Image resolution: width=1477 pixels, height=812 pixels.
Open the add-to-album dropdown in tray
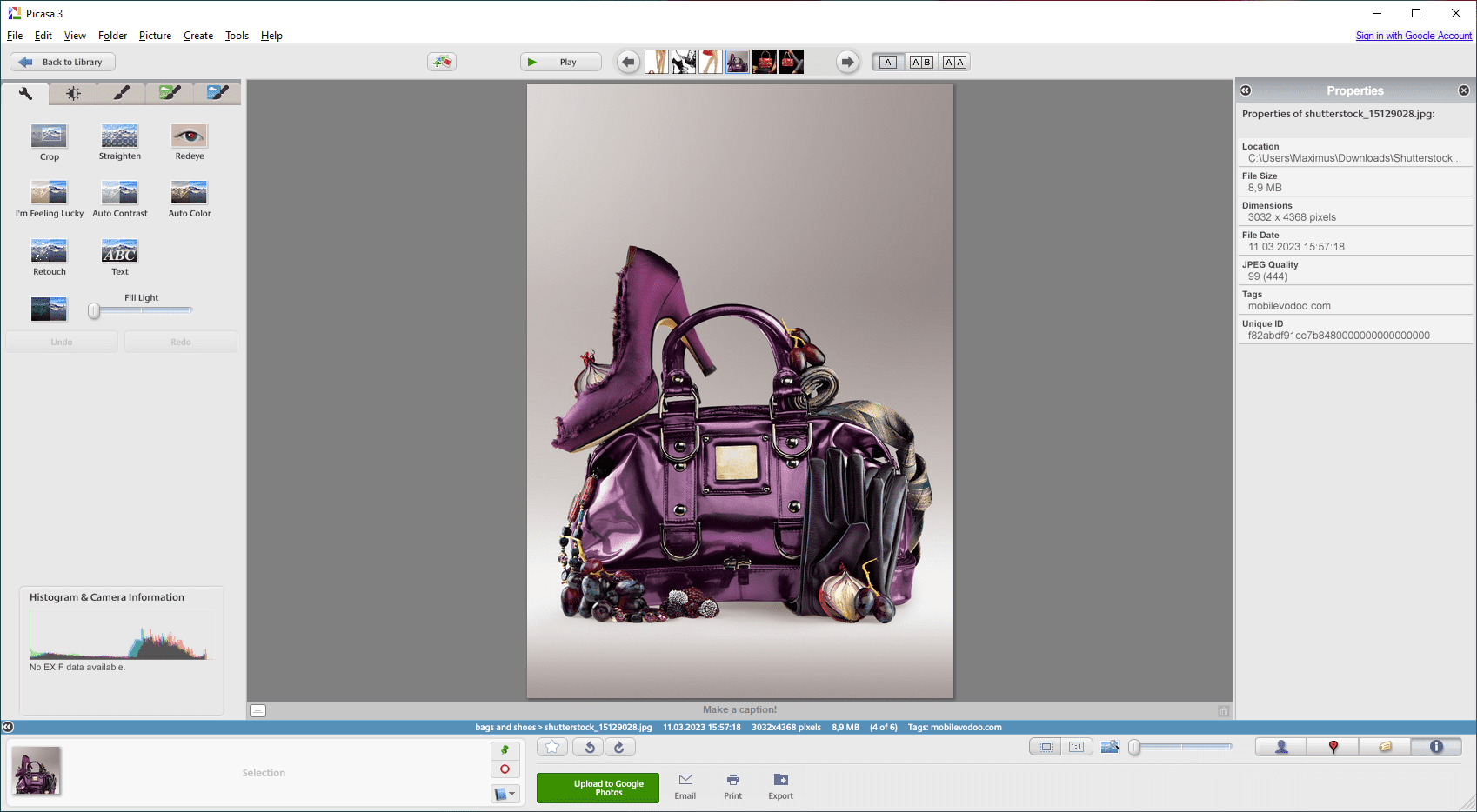(x=505, y=794)
